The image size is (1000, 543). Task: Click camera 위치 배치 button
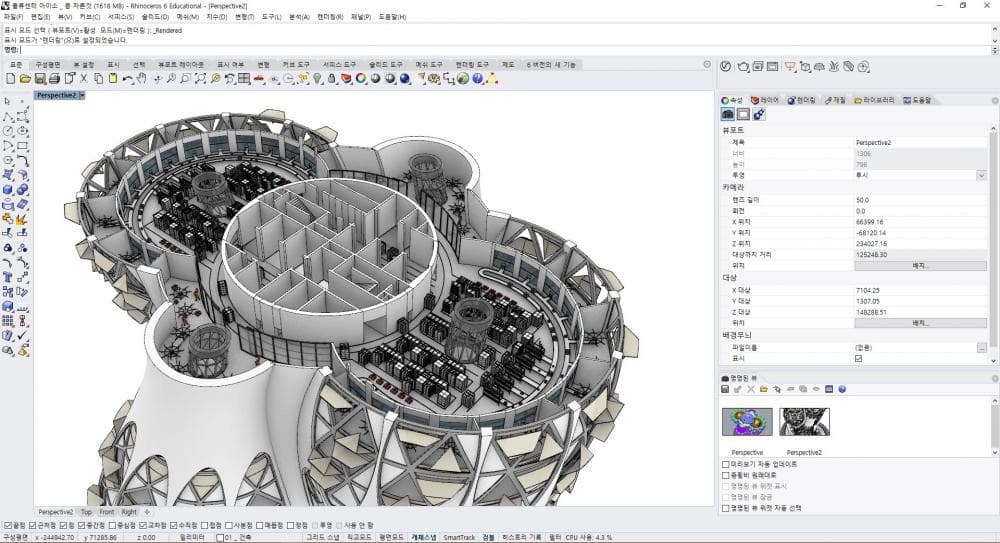pos(920,265)
